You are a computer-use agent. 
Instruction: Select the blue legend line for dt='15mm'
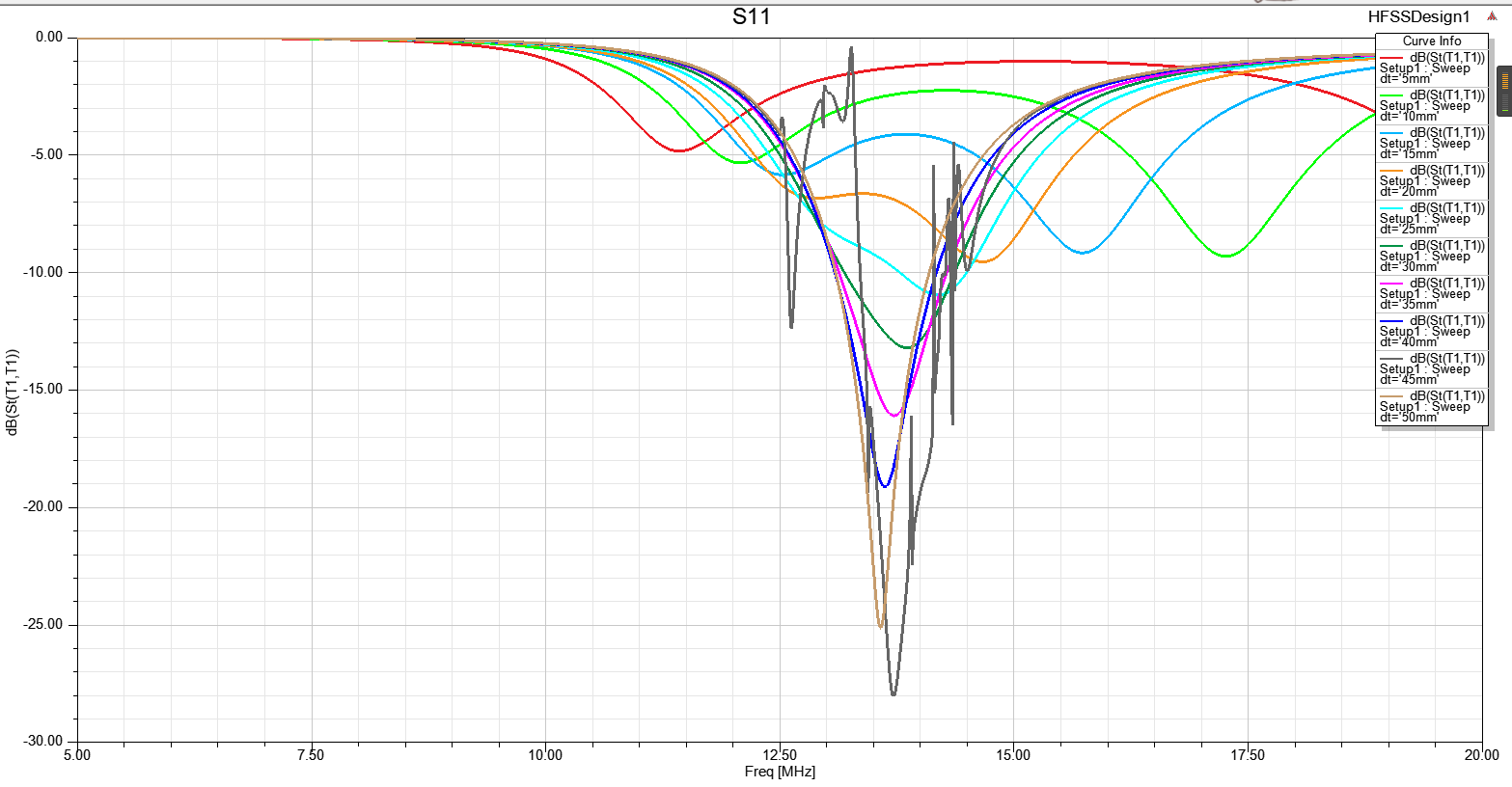pyautogui.click(x=1393, y=135)
